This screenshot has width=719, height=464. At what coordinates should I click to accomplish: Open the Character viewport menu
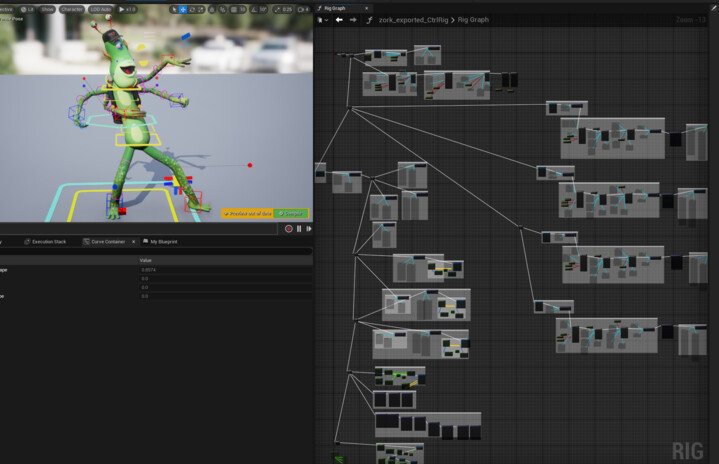(x=72, y=9)
